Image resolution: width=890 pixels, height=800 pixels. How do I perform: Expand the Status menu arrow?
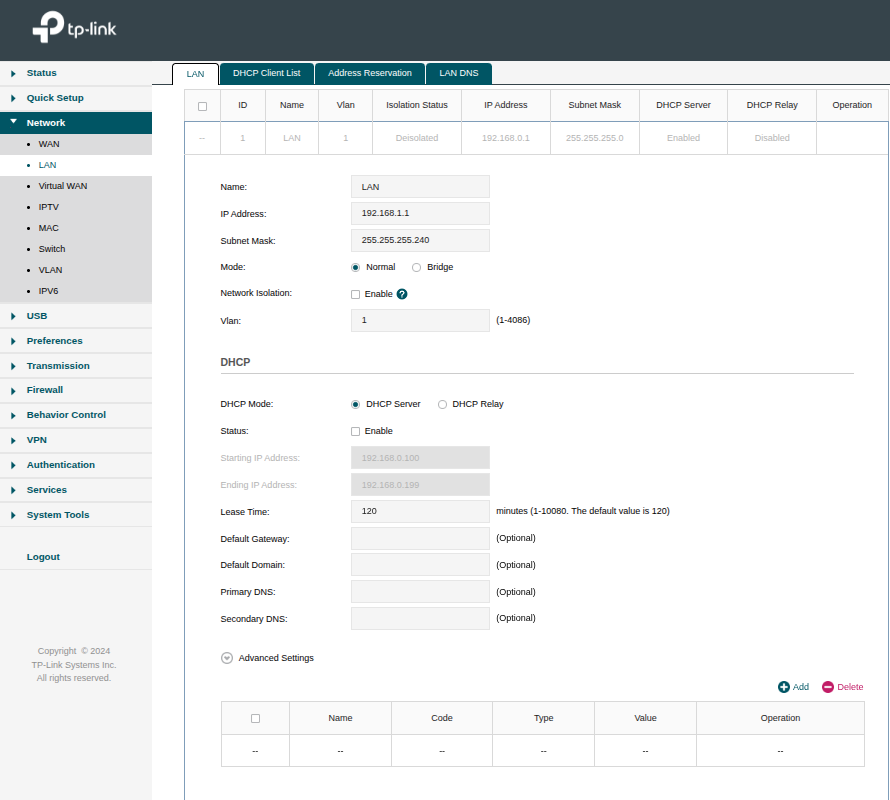pyautogui.click(x=13, y=73)
